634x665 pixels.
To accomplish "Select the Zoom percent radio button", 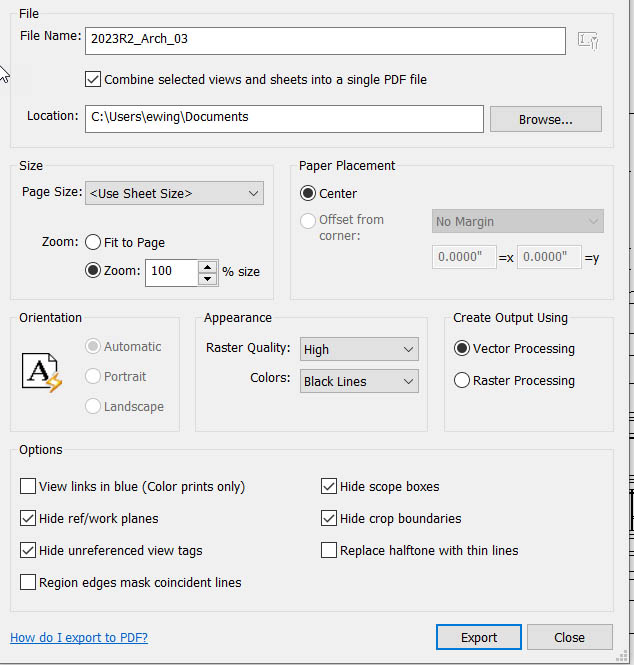I will coord(93,270).
